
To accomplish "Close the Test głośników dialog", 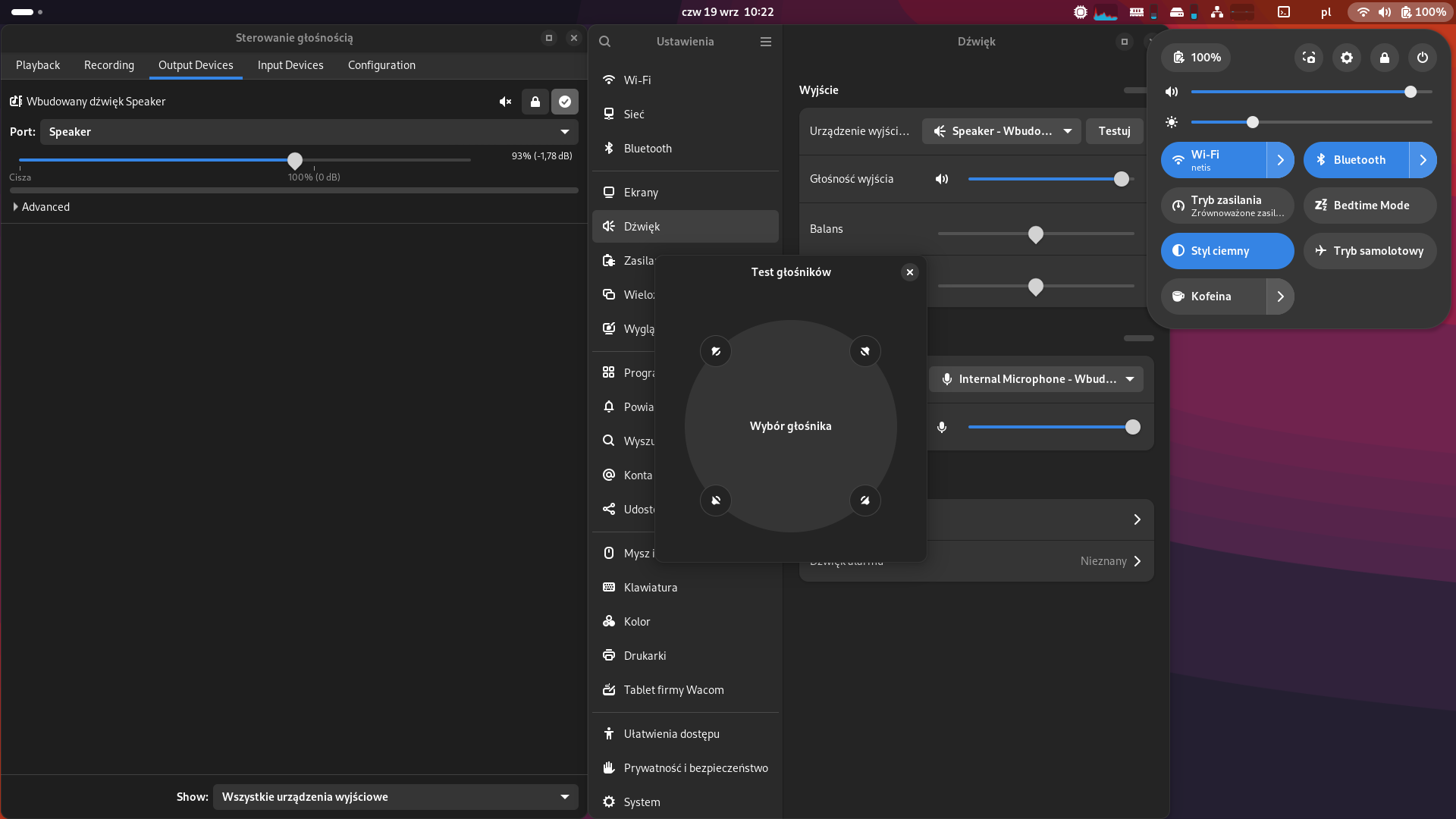I will [x=910, y=272].
